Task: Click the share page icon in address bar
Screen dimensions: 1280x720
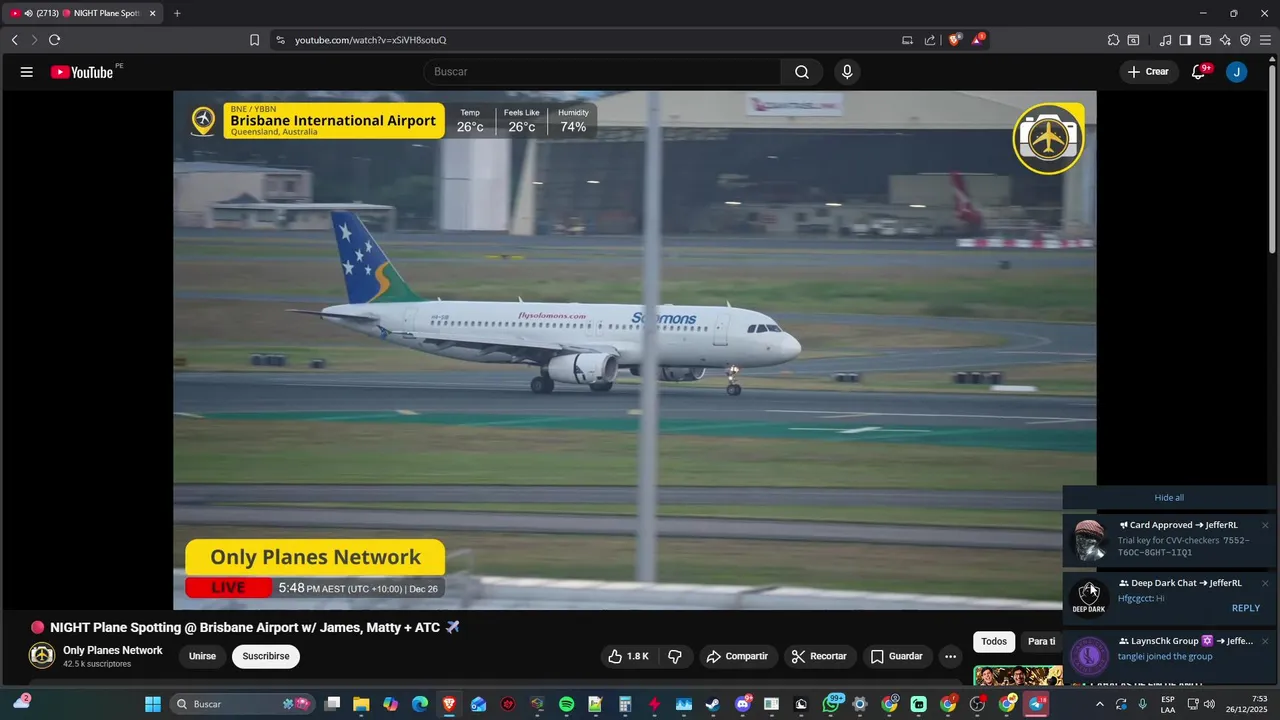Action: click(930, 40)
